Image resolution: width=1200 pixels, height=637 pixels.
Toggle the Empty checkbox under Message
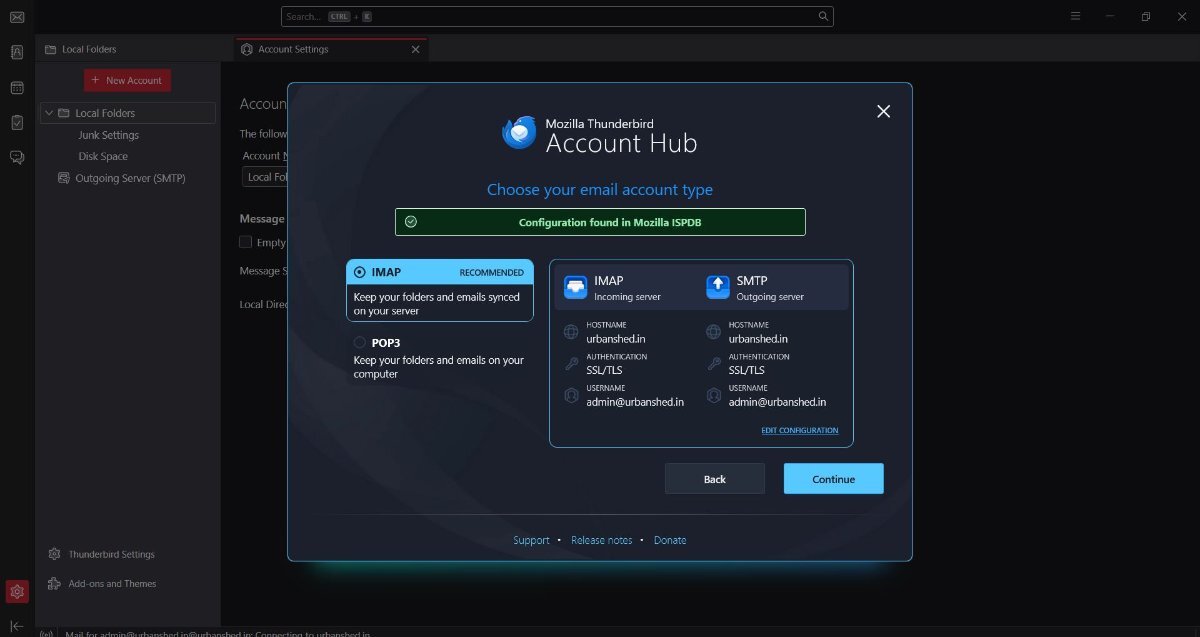click(x=245, y=242)
